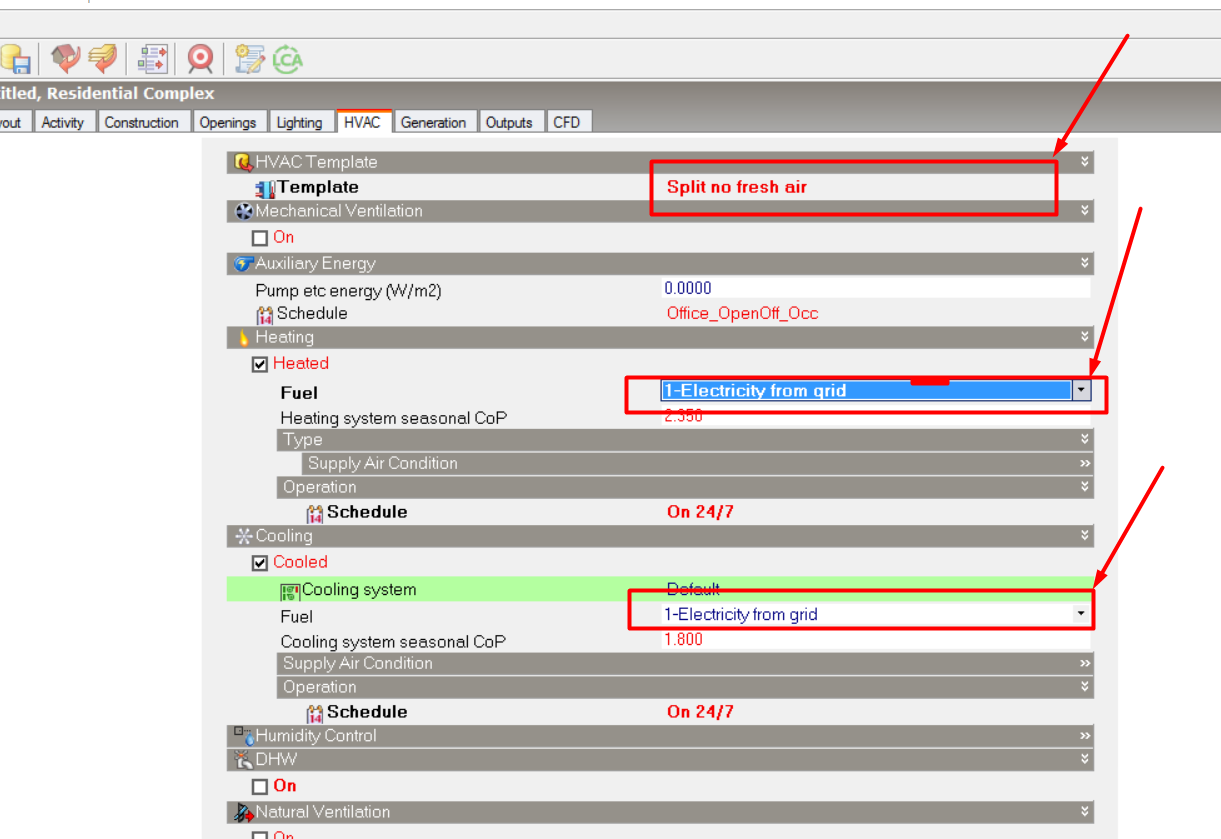Click the Pump etc energy 0.0000 field

click(x=875, y=288)
